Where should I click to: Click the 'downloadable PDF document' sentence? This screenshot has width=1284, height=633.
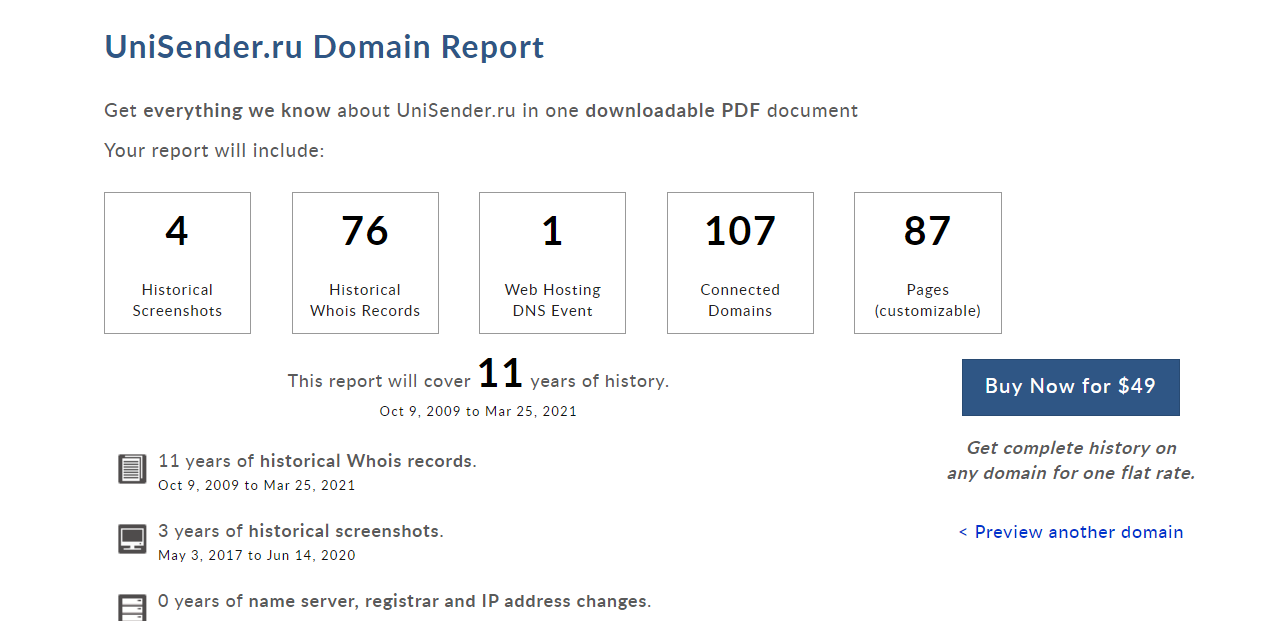pyautogui.click(x=481, y=110)
